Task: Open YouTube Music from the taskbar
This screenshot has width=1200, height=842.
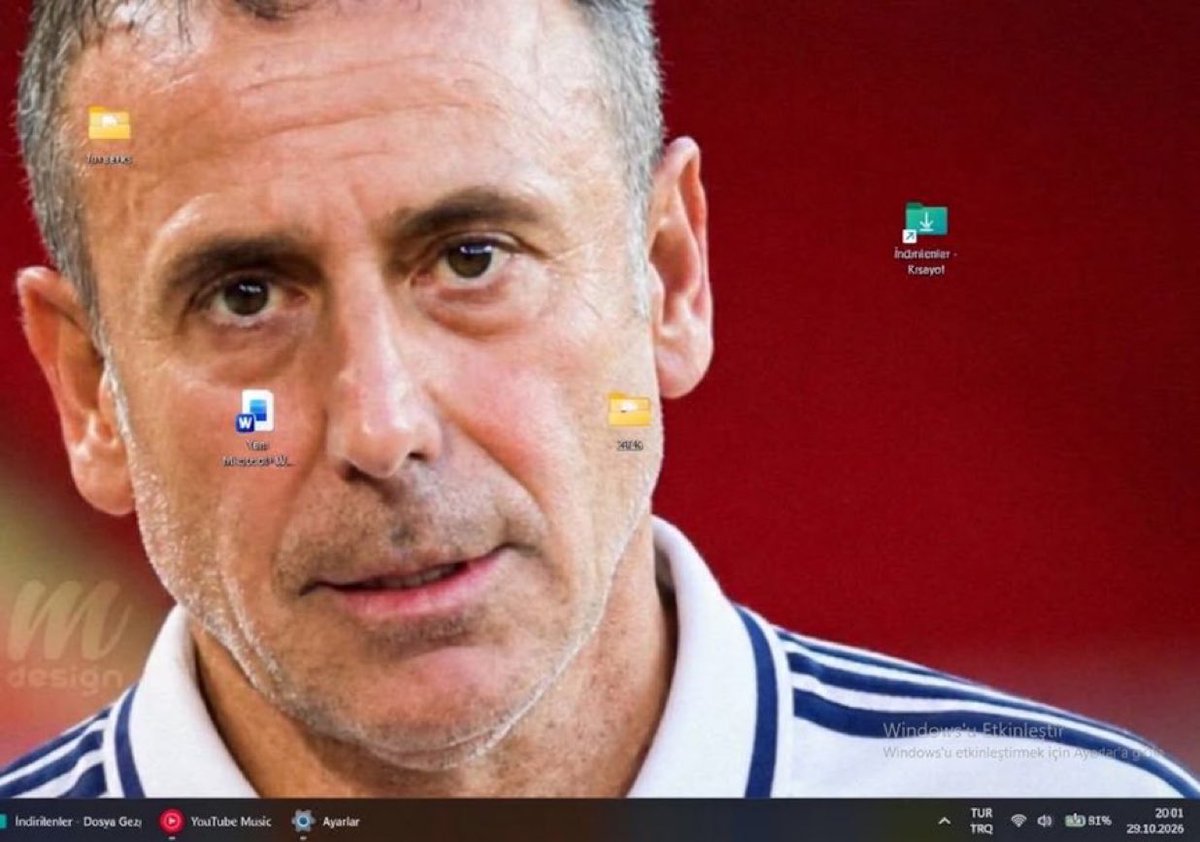Action: 216,821
